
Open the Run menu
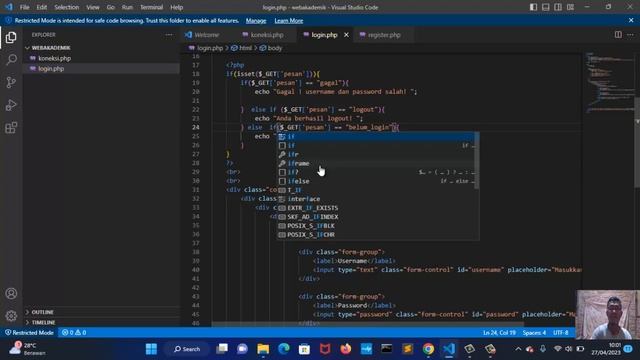tap(127, 7)
